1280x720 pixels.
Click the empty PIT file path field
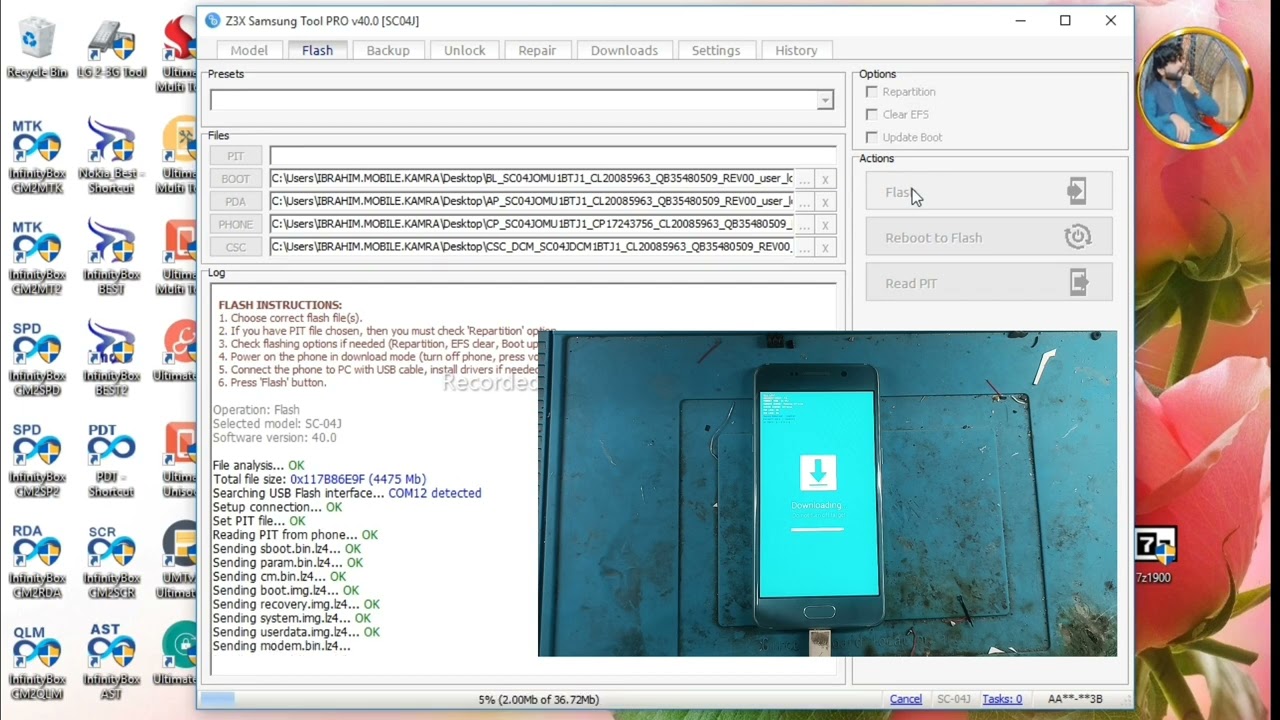point(552,156)
